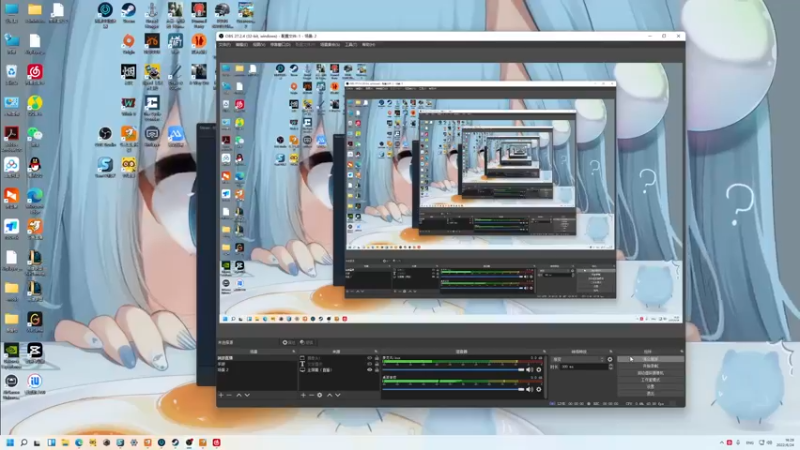Open 设置 (Settings) from Controls
The height and width of the screenshot is (450, 800).
click(651, 387)
